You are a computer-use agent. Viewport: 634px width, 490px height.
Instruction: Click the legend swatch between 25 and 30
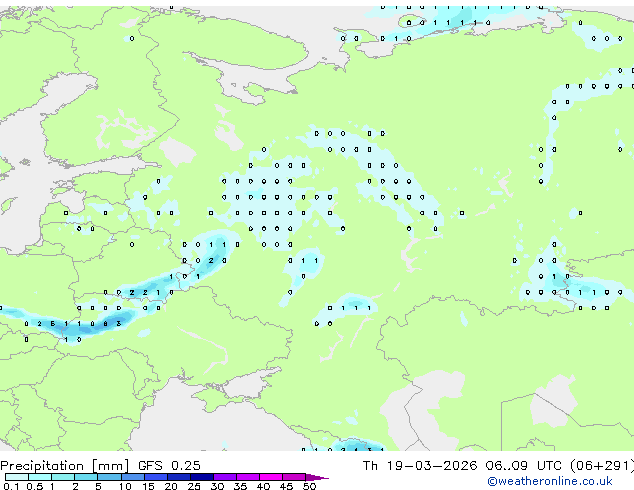(x=202, y=477)
